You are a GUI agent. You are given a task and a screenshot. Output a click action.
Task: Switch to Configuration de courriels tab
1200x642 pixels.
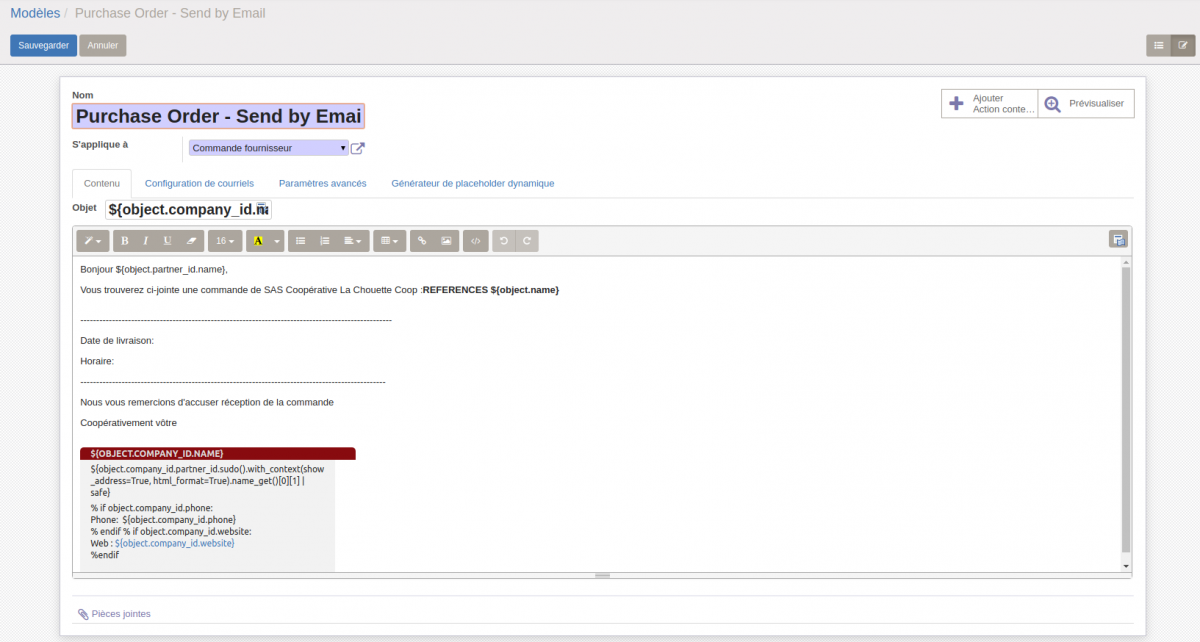[199, 184]
